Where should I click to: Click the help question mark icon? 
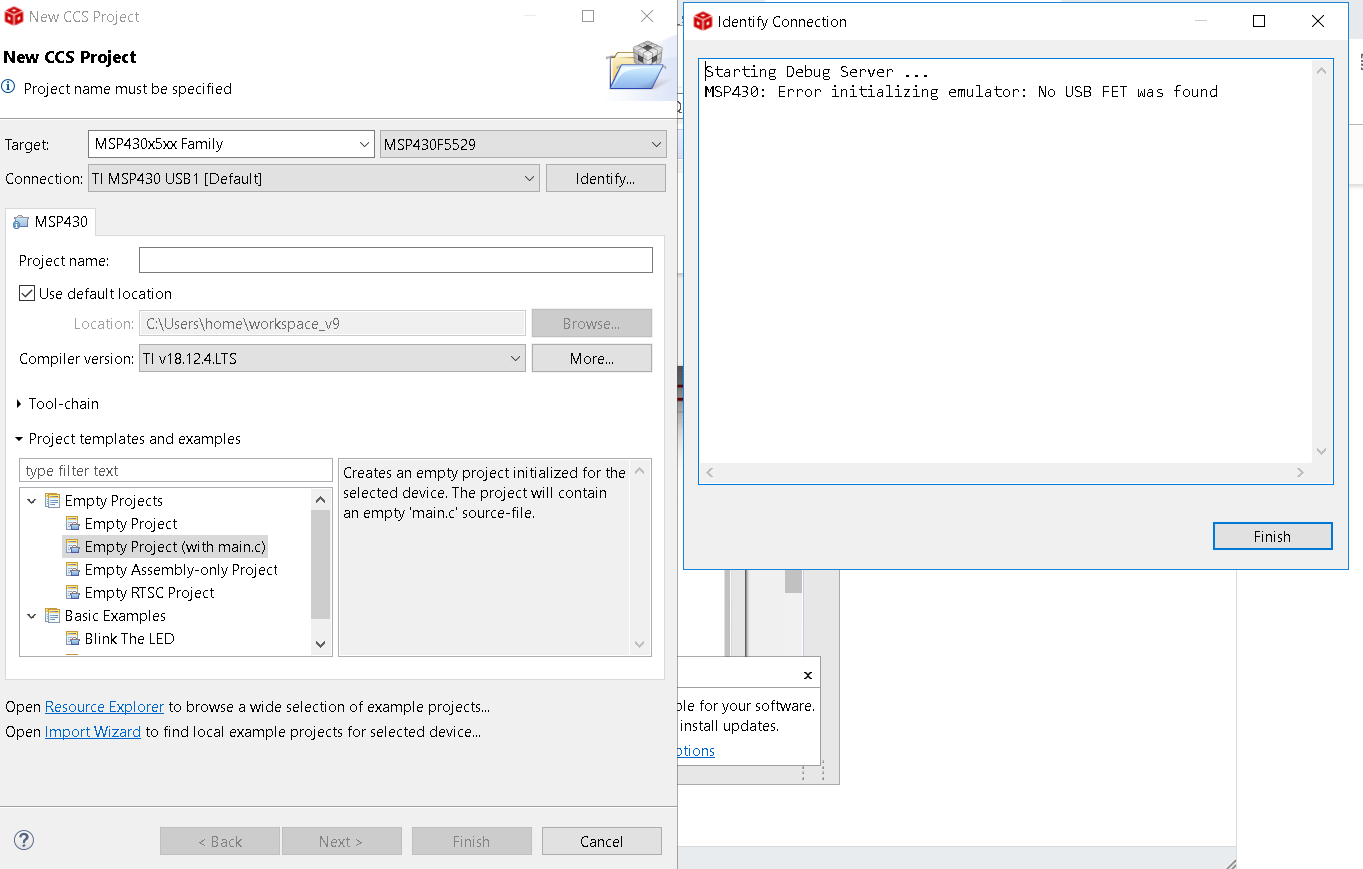pos(24,840)
